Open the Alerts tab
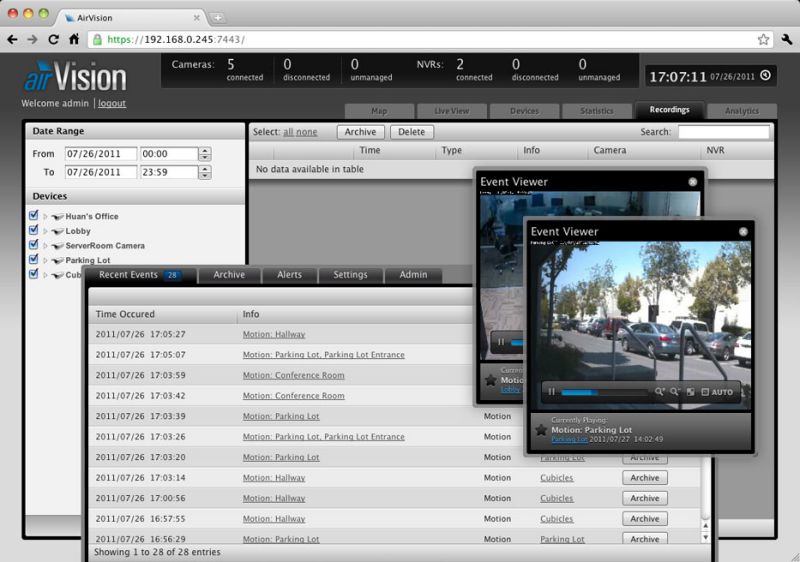The height and width of the screenshot is (562, 800). tap(289, 275)
